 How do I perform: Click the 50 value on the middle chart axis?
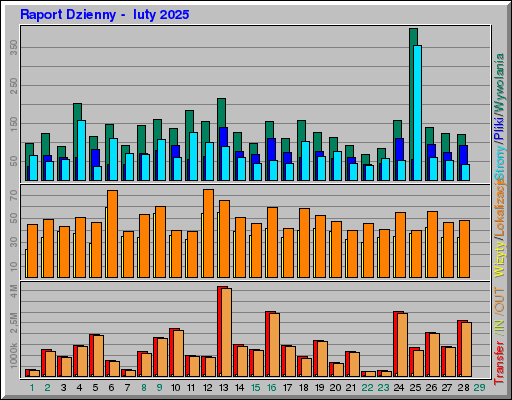(14, 219)
